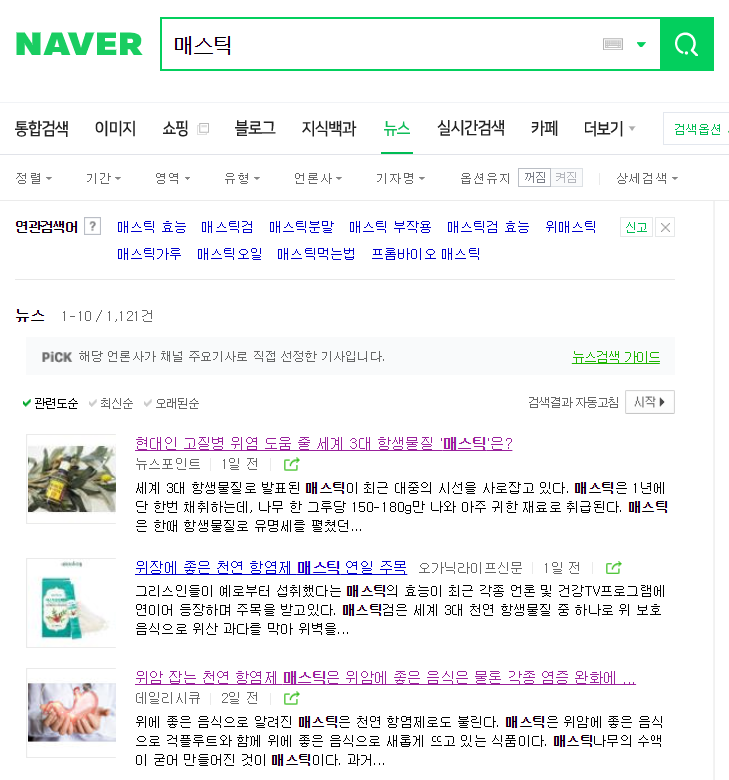Viewport: 729px width, 780px height.
Task: Open the on-screen keyboard icon in search box
Action: pyautogui.click(x=613, y=44)
